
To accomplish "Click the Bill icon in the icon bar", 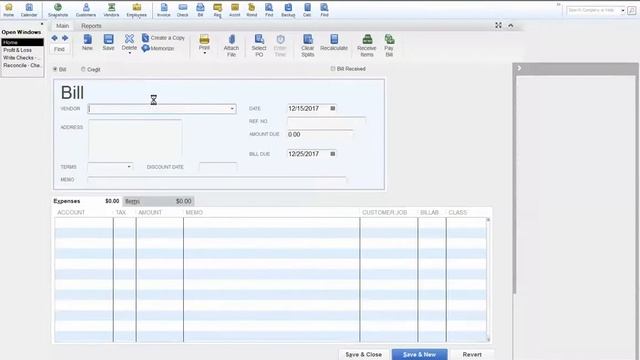I will point(200,10).
